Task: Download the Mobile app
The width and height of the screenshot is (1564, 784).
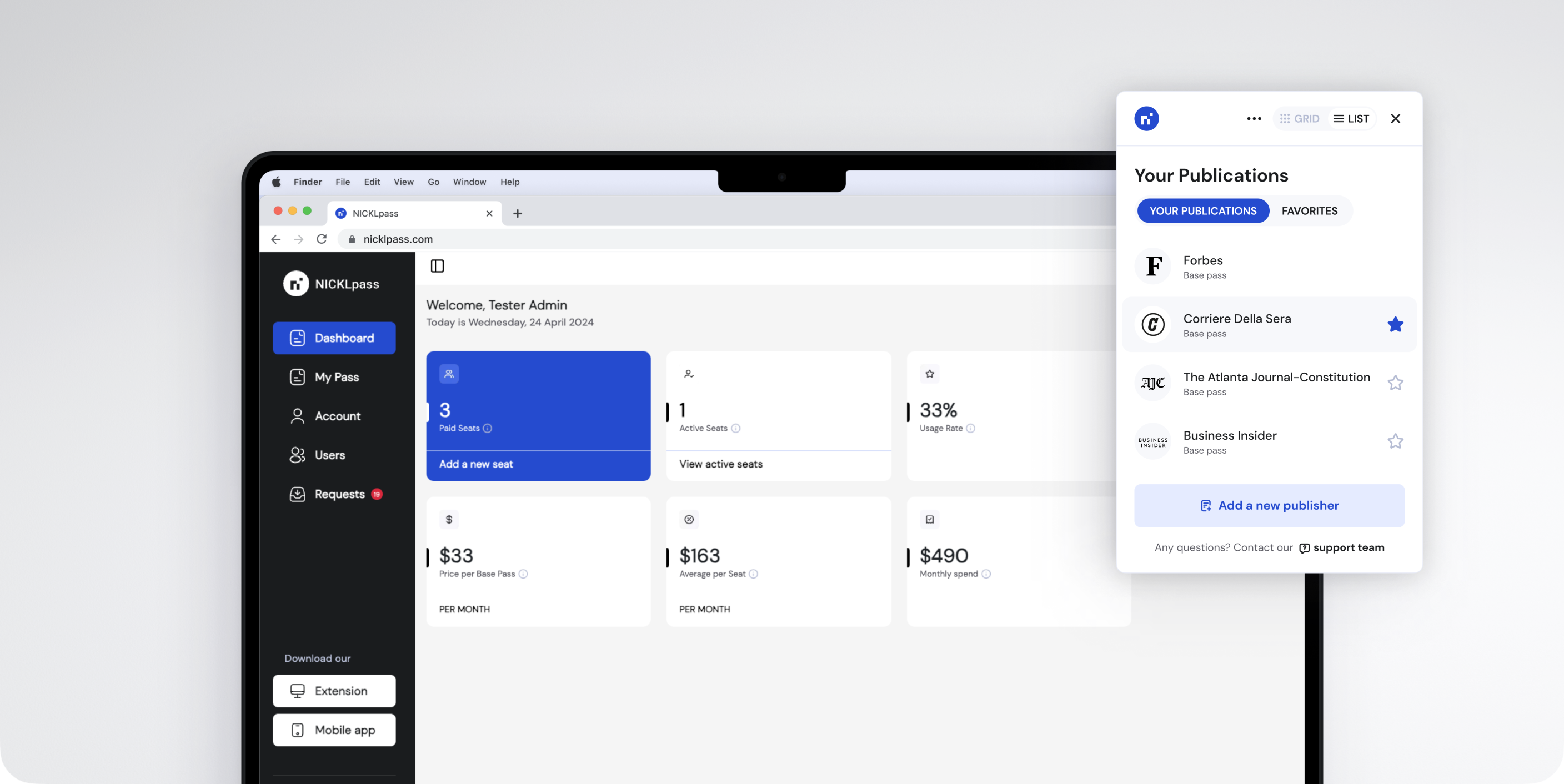Action: [x=334, y=730]
